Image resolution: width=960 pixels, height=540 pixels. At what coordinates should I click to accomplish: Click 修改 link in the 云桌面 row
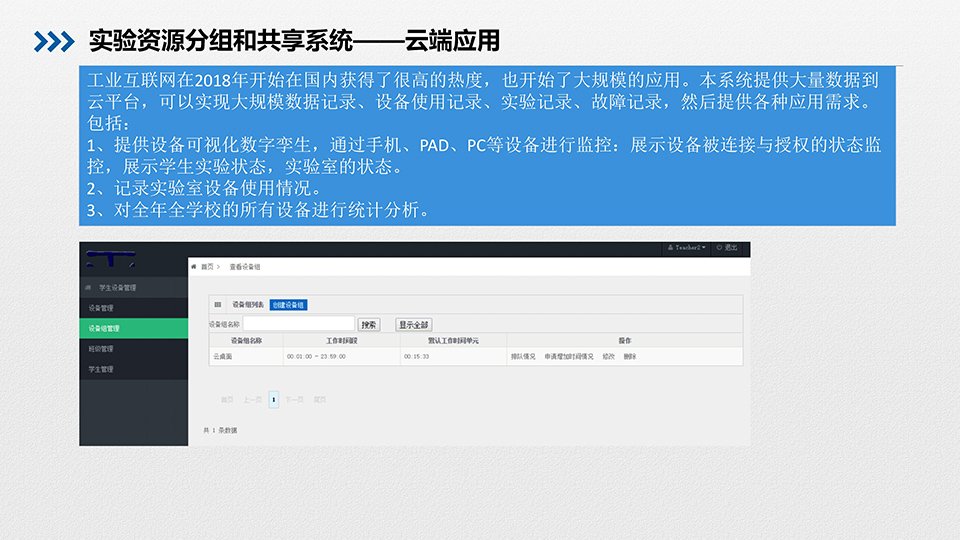(x=608, y=356)
